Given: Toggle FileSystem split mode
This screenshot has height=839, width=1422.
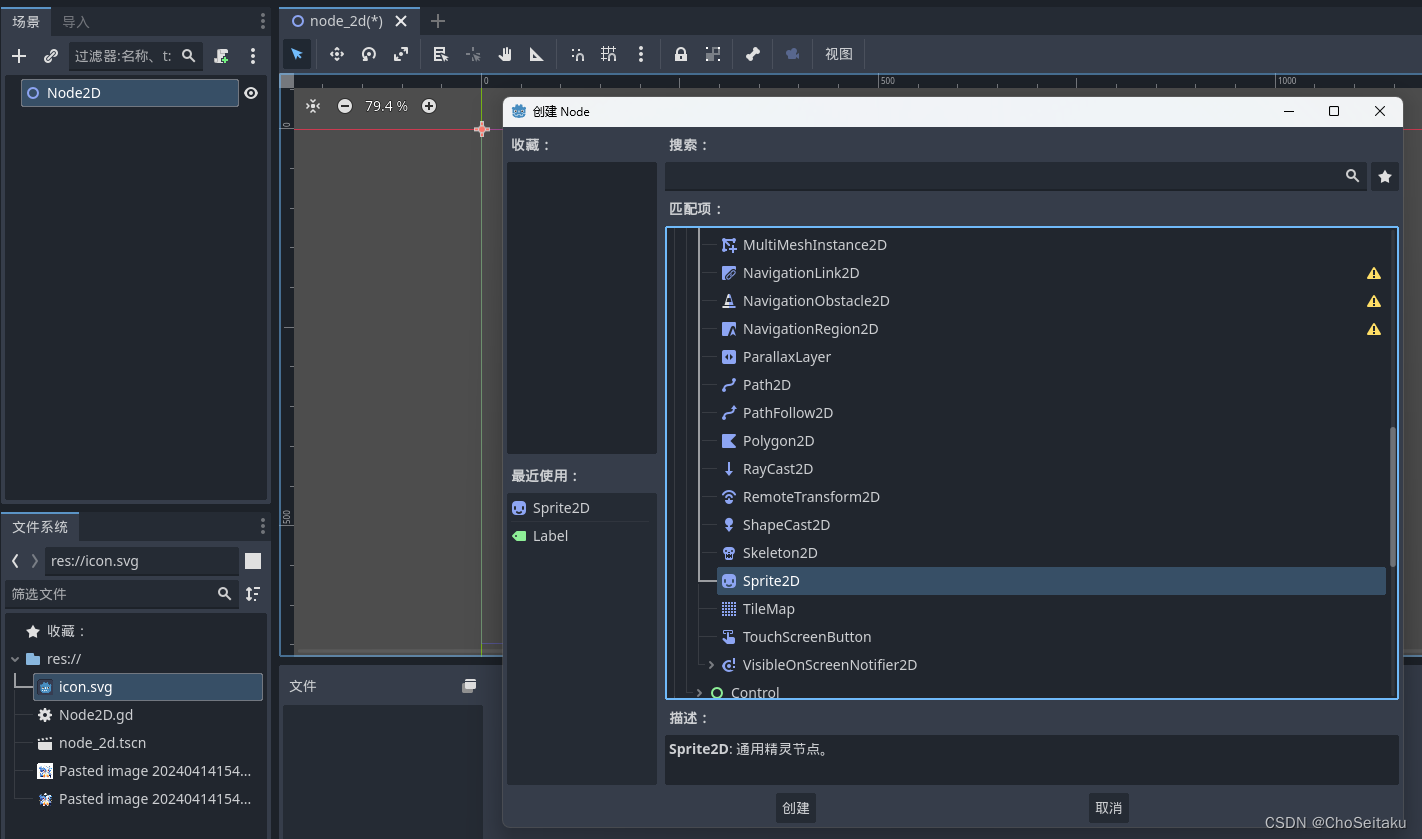Looking at the screenshot, I should [x=253, y=561].
